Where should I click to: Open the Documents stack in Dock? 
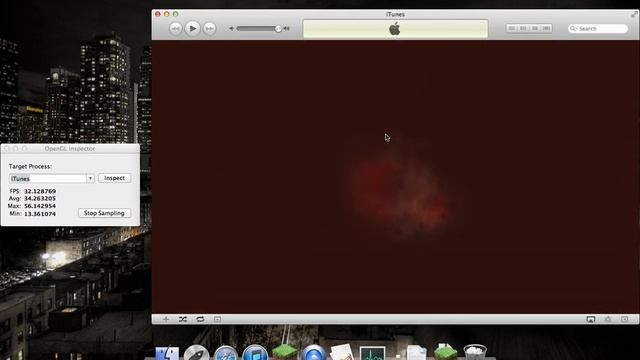[417, 353]
